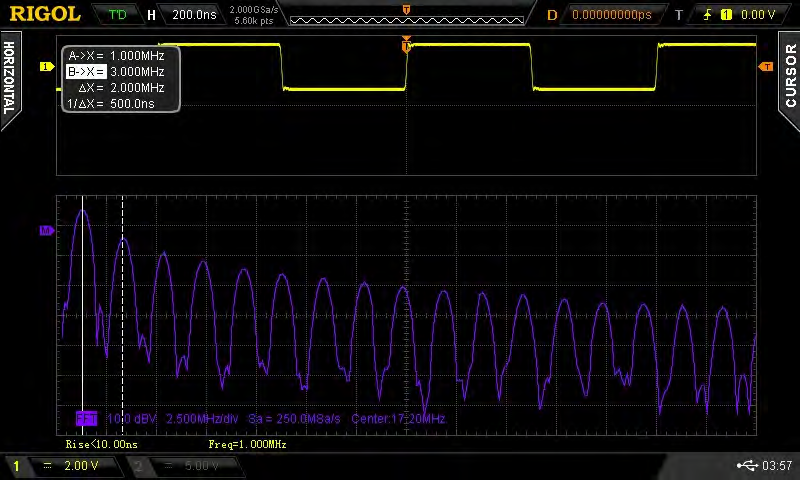This screenshot has height=480, width=800.
Task: Click the 2.000GSa/s sample rate readout
Action: pyautogui.click(x=254, y=10)
